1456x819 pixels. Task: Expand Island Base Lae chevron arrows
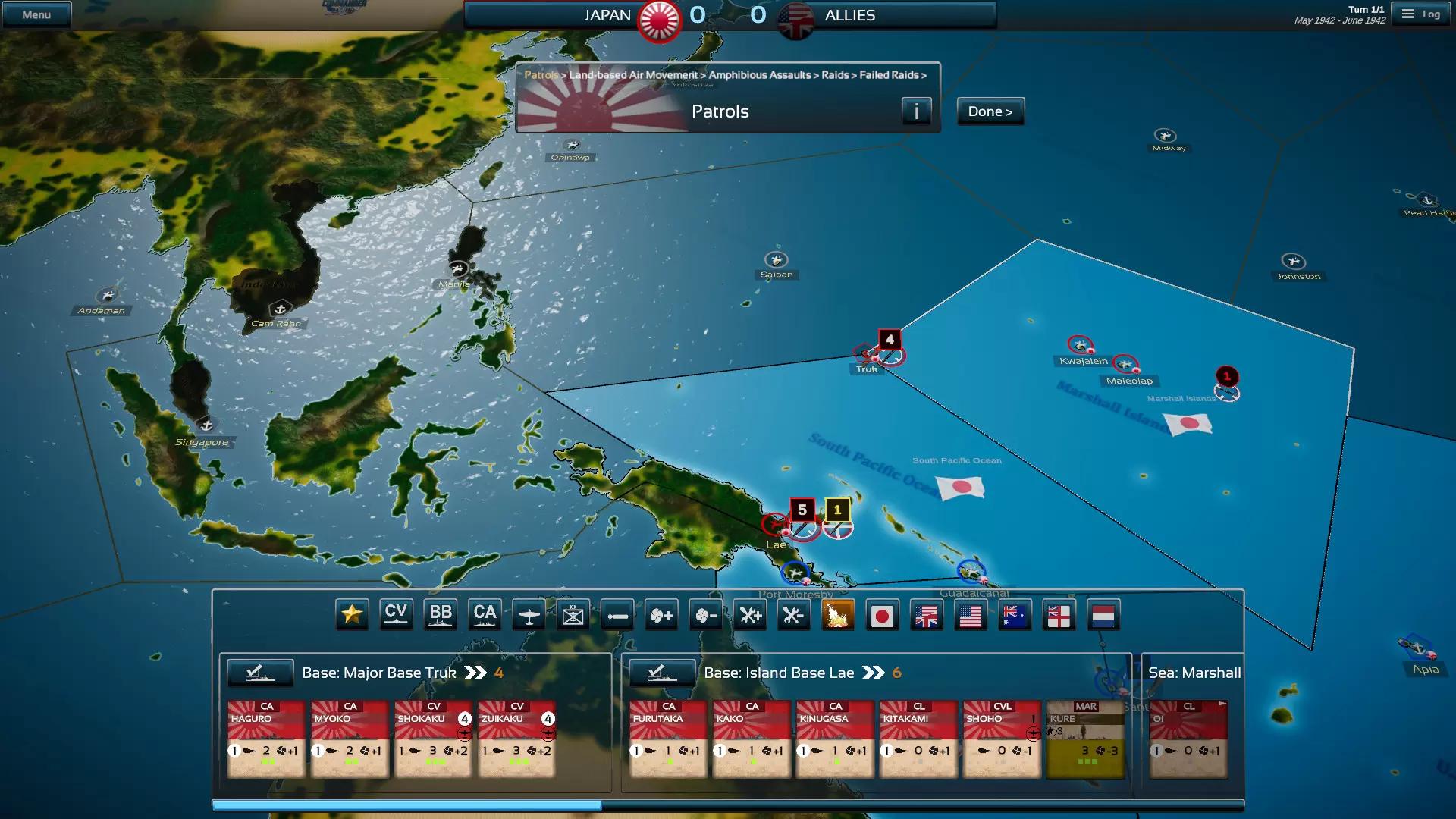874,673
